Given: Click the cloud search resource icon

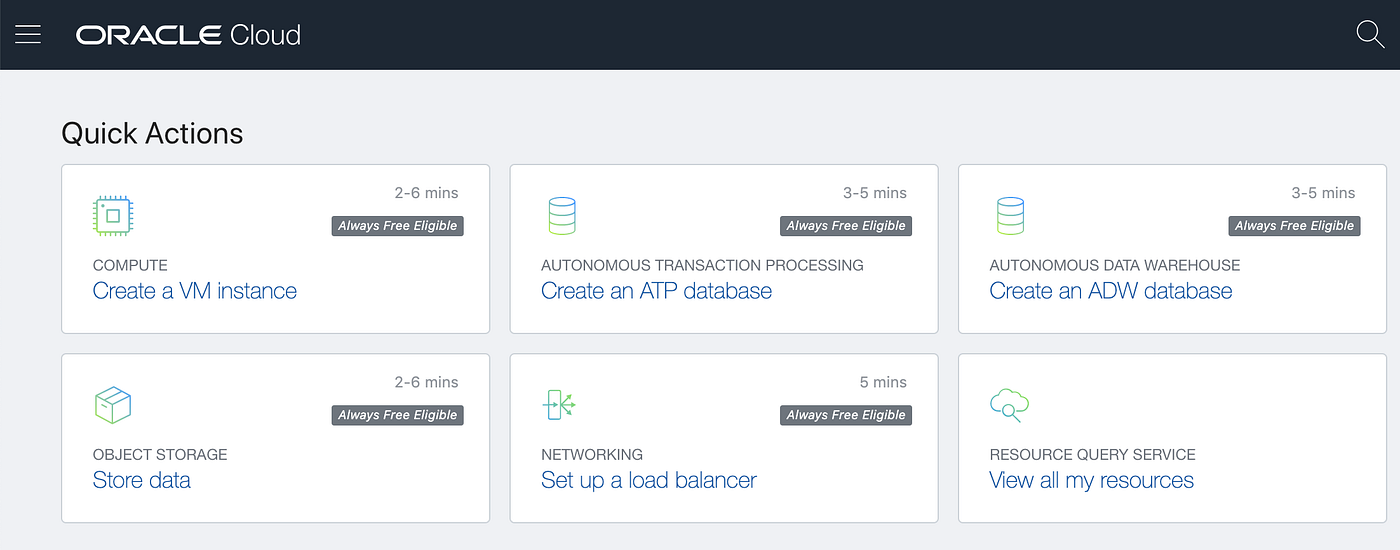Looking at the screenshot, I should point(1009,405).
